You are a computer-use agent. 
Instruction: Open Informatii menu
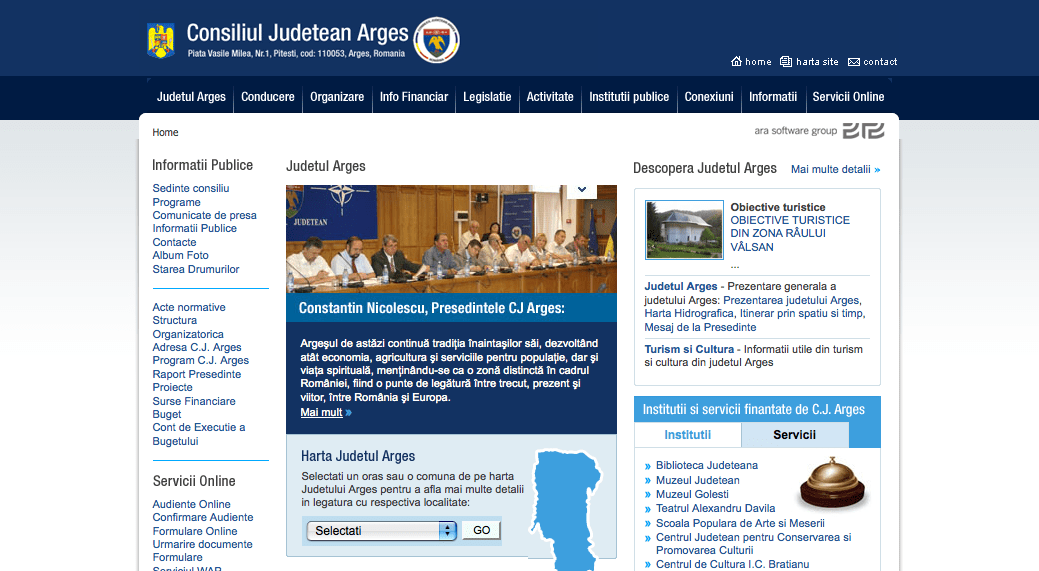(773, 97)
